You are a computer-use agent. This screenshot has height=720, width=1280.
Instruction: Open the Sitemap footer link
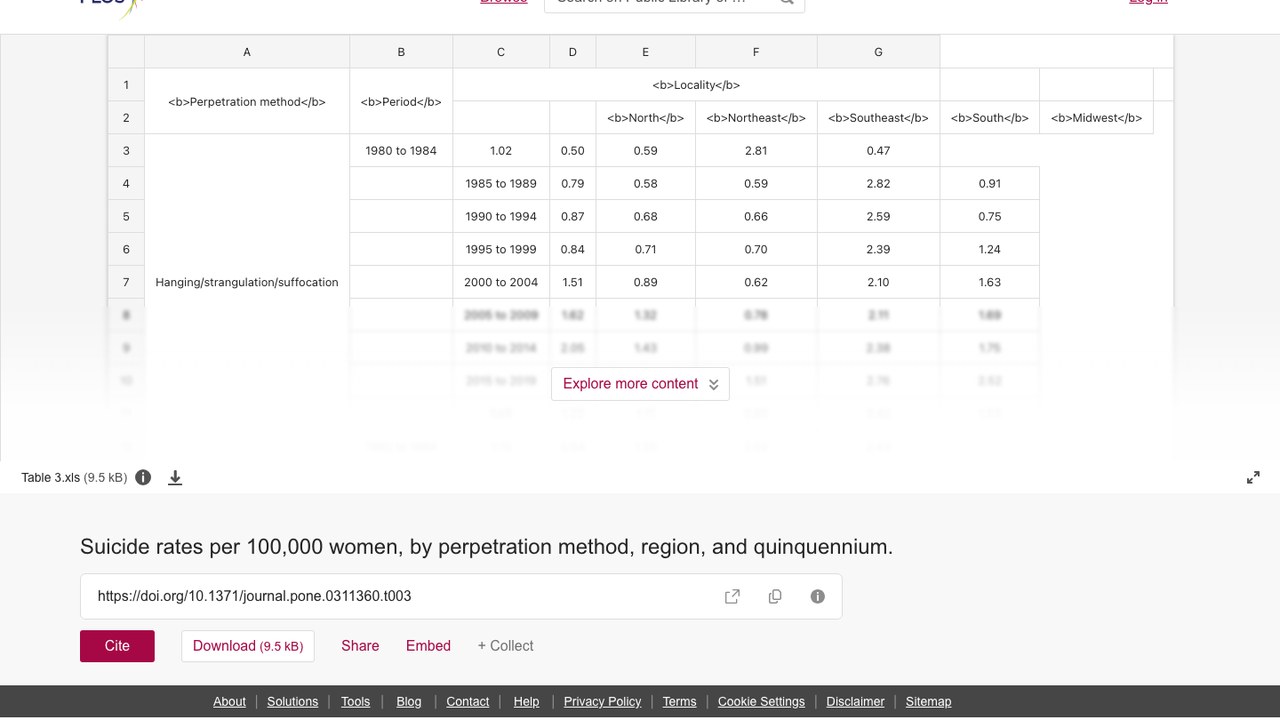(x=928, y=701)
